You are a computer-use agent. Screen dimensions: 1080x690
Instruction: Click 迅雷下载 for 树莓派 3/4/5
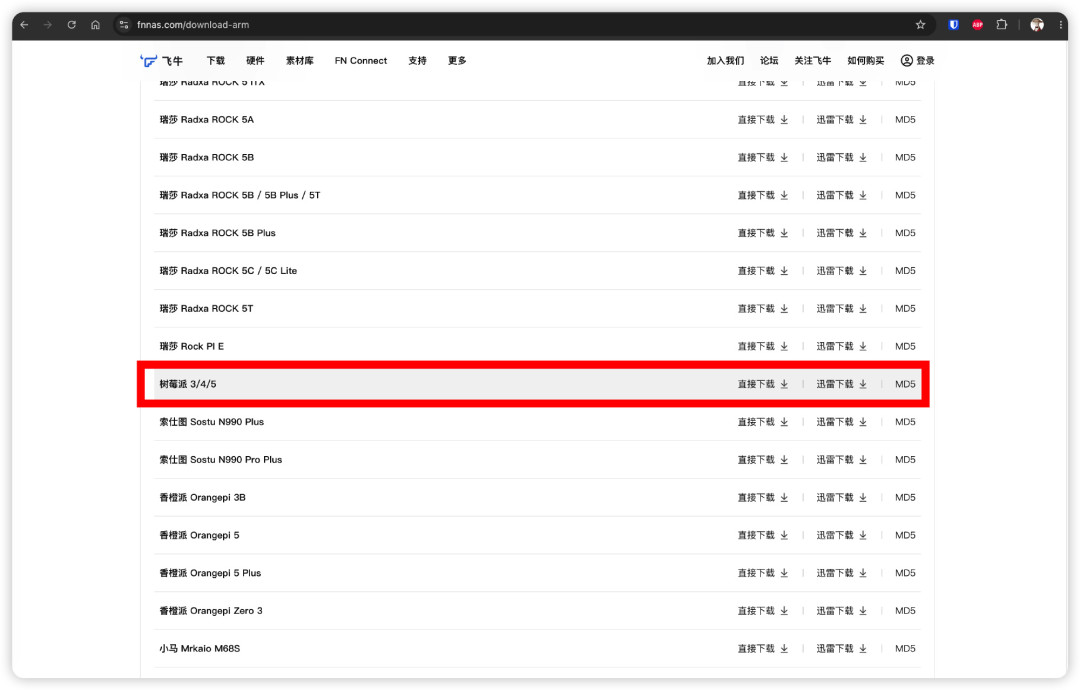842,384
